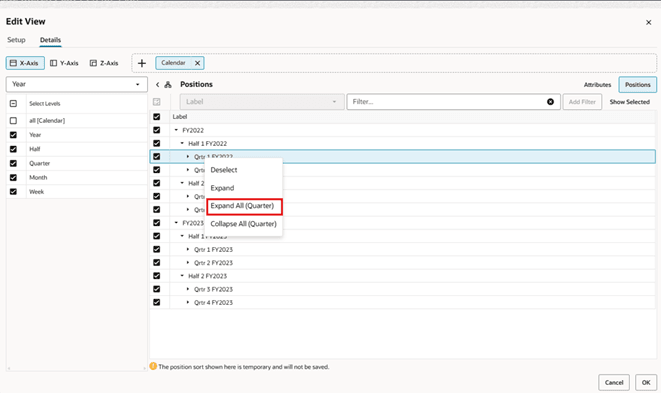Toggle the Label header checkbox

click(x=157, y=116)
